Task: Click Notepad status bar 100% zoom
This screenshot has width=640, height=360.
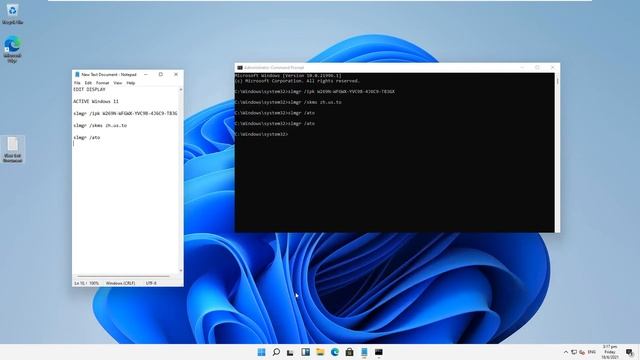Action: coord(94,283)
